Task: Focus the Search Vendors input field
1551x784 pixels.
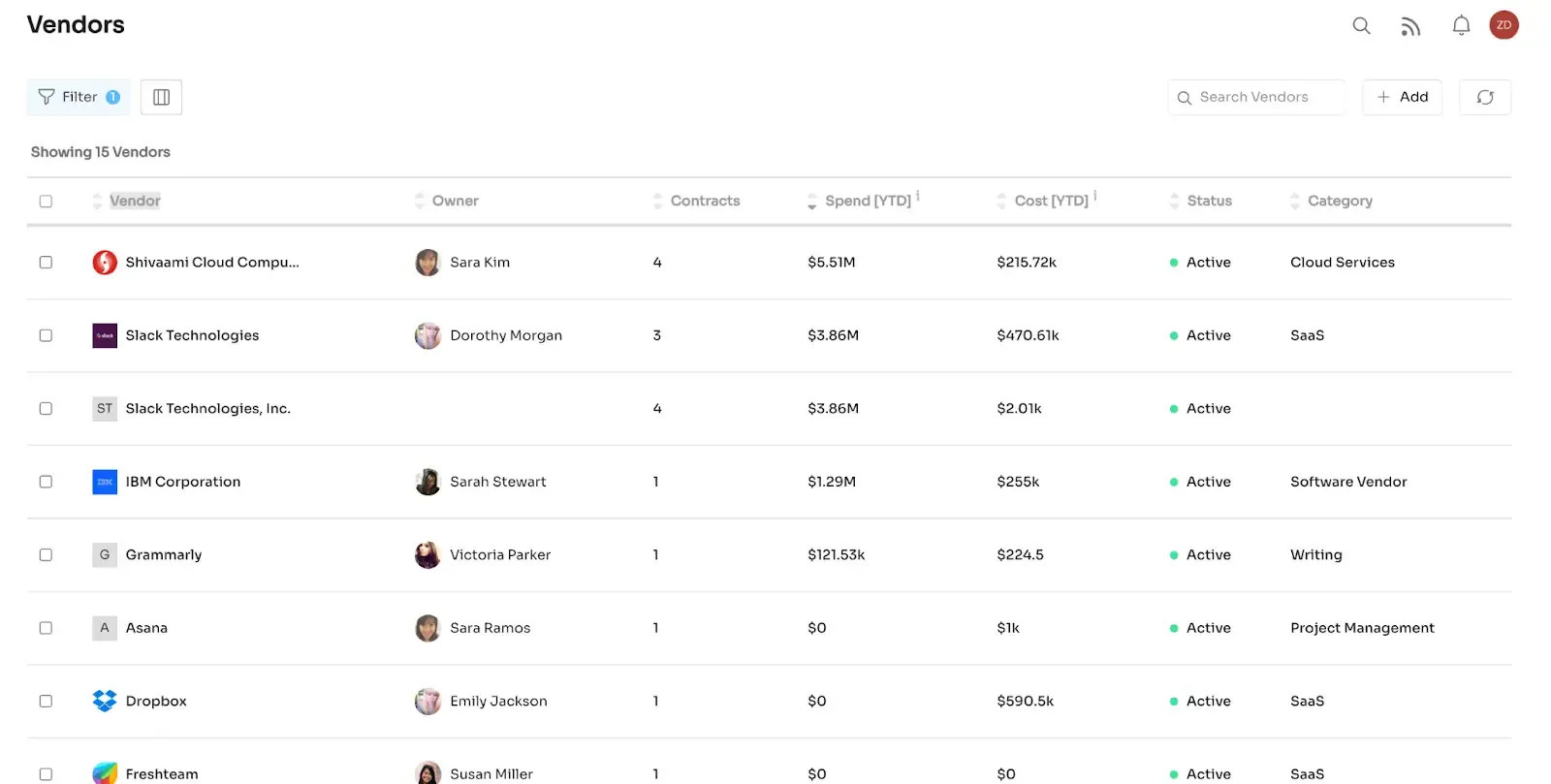Action: 1256,97
